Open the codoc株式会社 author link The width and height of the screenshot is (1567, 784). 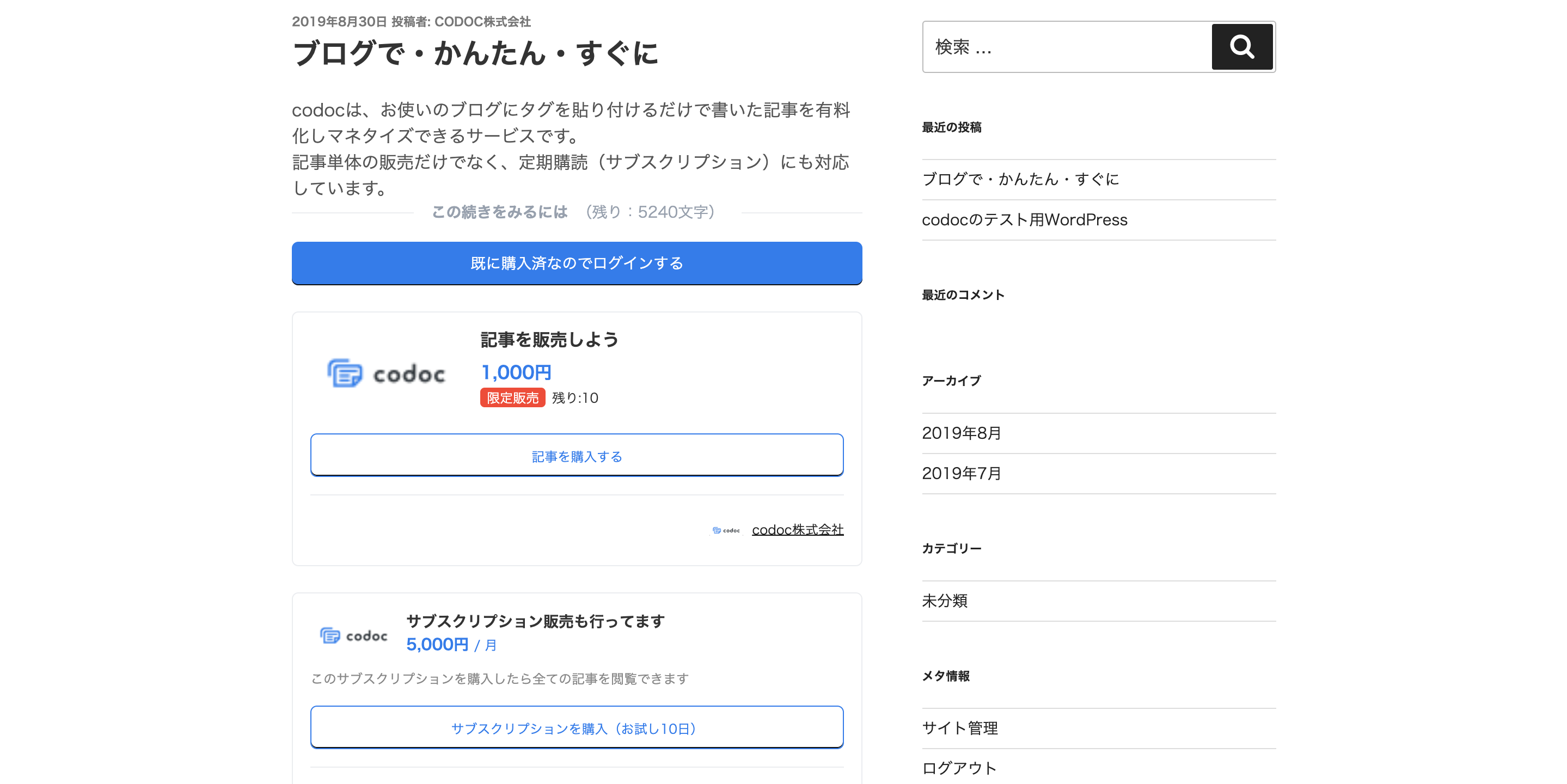(x=797, y=530)
